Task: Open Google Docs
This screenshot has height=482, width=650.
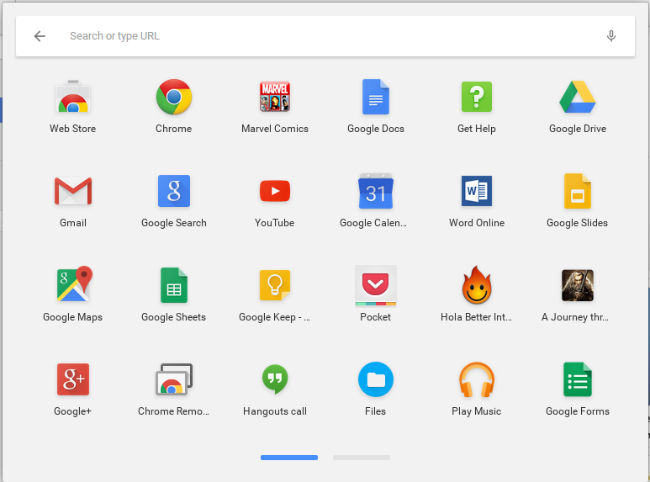Action: point(376,97)
